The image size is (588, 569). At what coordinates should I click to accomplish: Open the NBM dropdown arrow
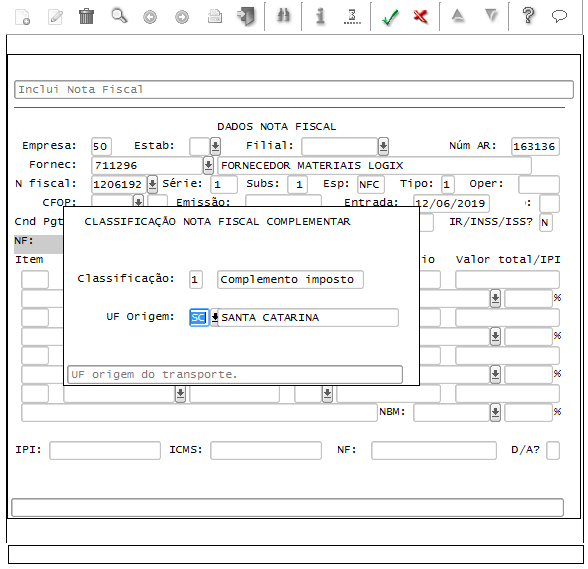(495, 412)
